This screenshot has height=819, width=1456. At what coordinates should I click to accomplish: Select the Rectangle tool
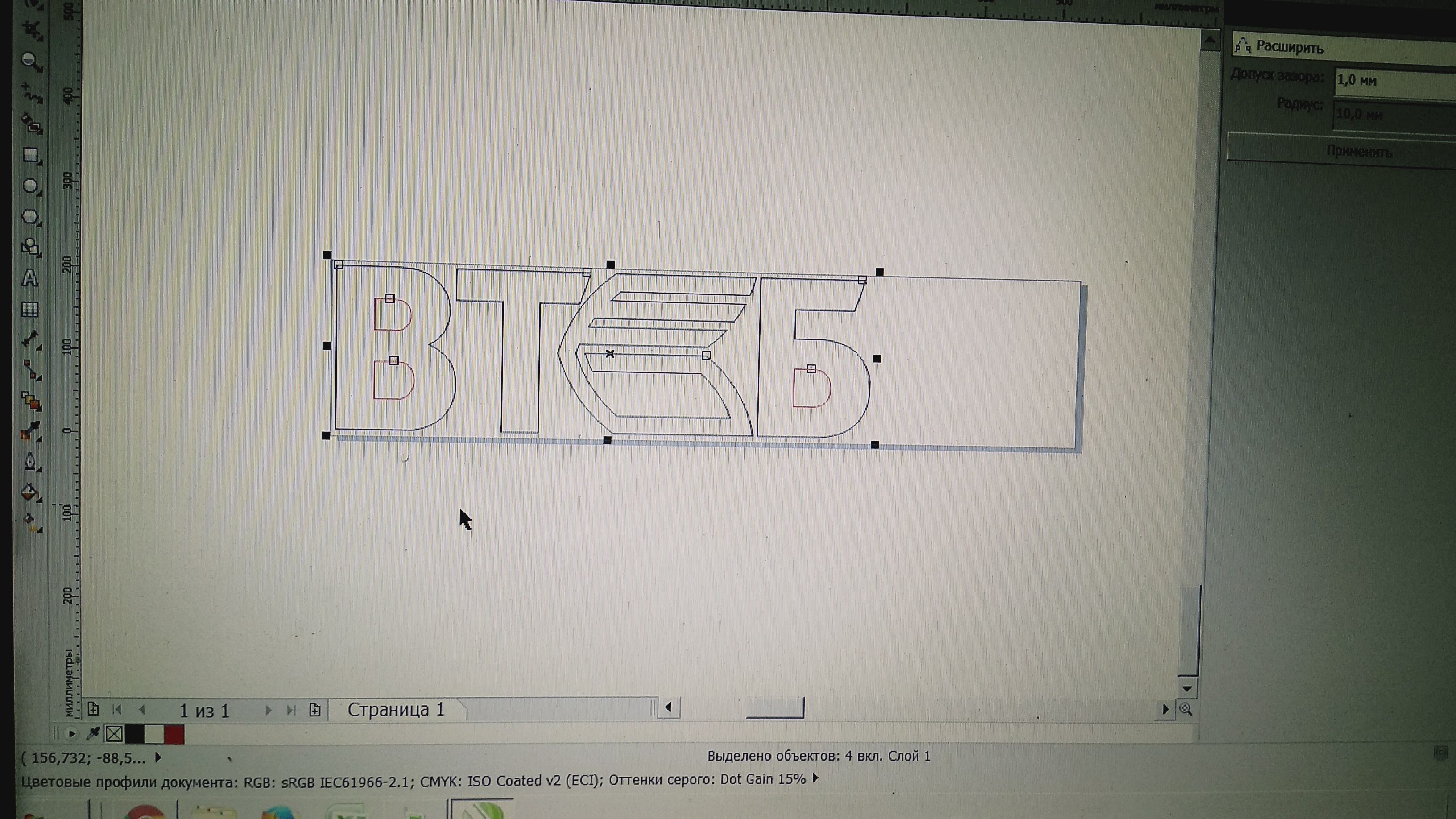(x=30, y=155)
